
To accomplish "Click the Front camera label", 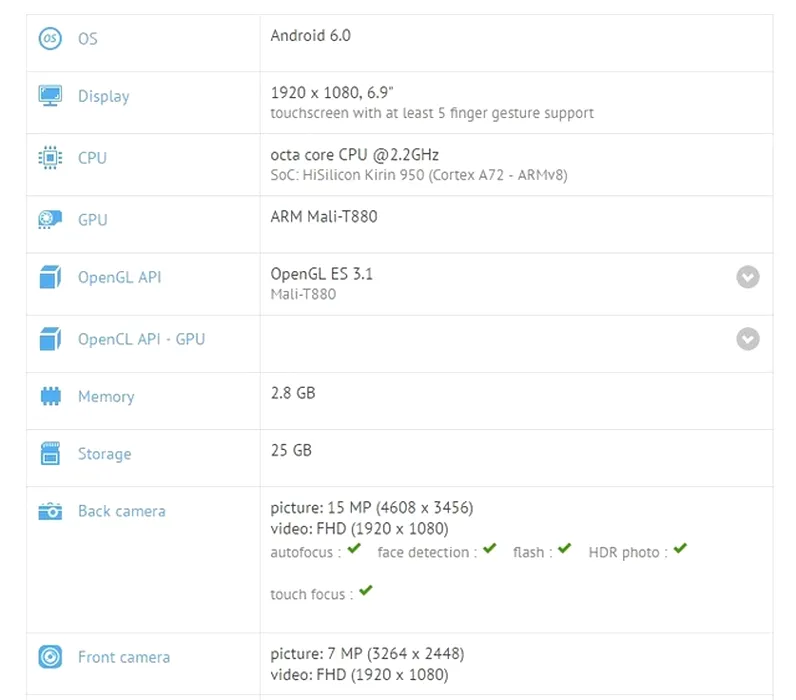I will [x=124, y=657].
